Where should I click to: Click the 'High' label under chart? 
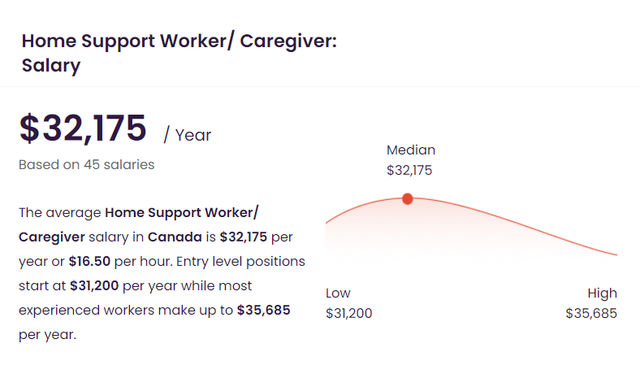602,293
